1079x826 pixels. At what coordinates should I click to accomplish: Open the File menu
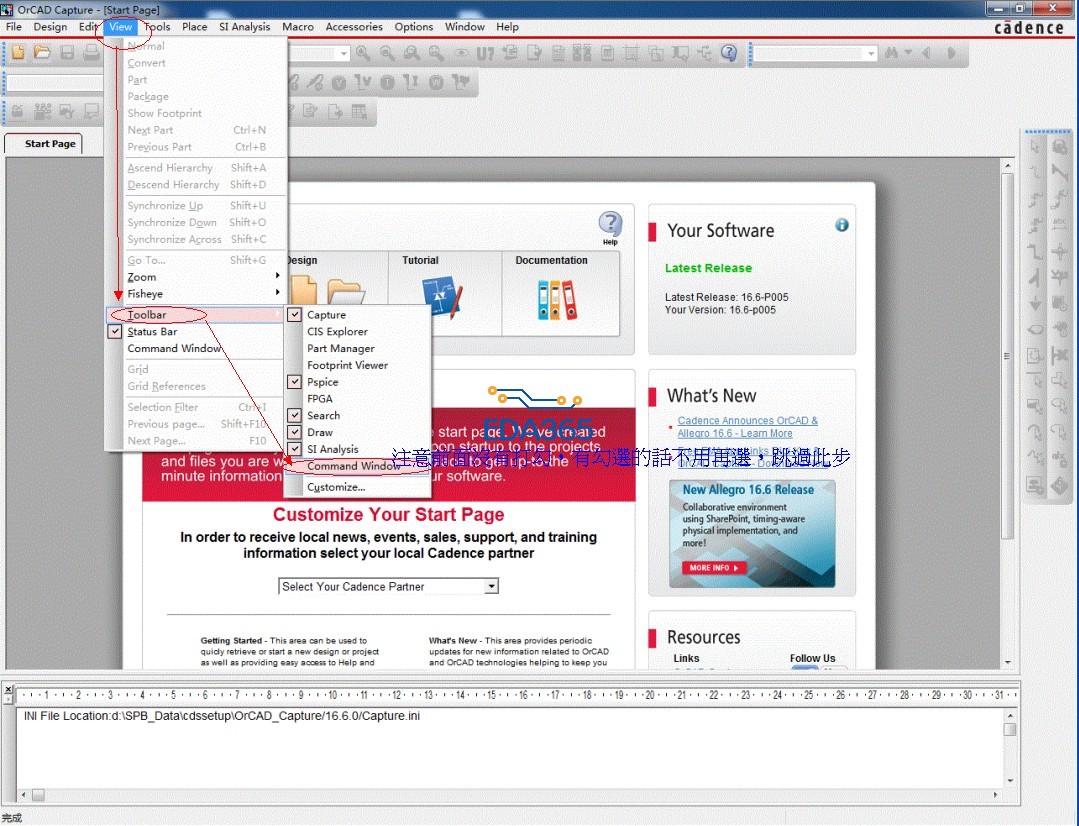(14, 27)
